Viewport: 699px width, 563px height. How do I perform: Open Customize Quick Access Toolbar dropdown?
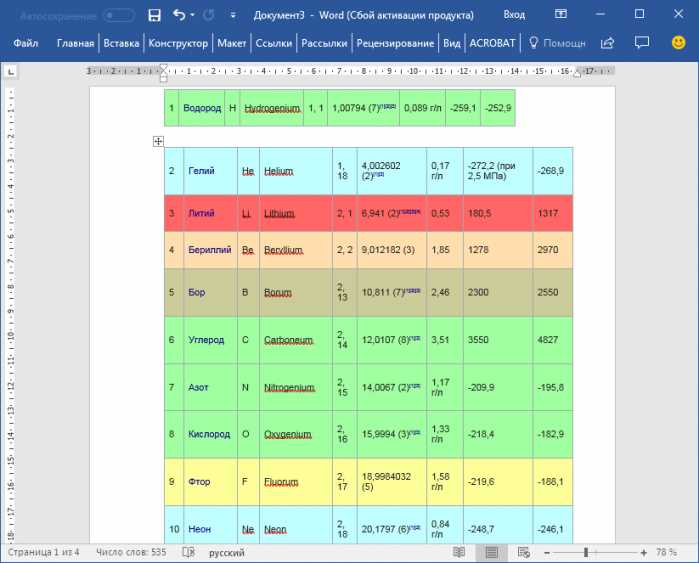pos(233,16)
